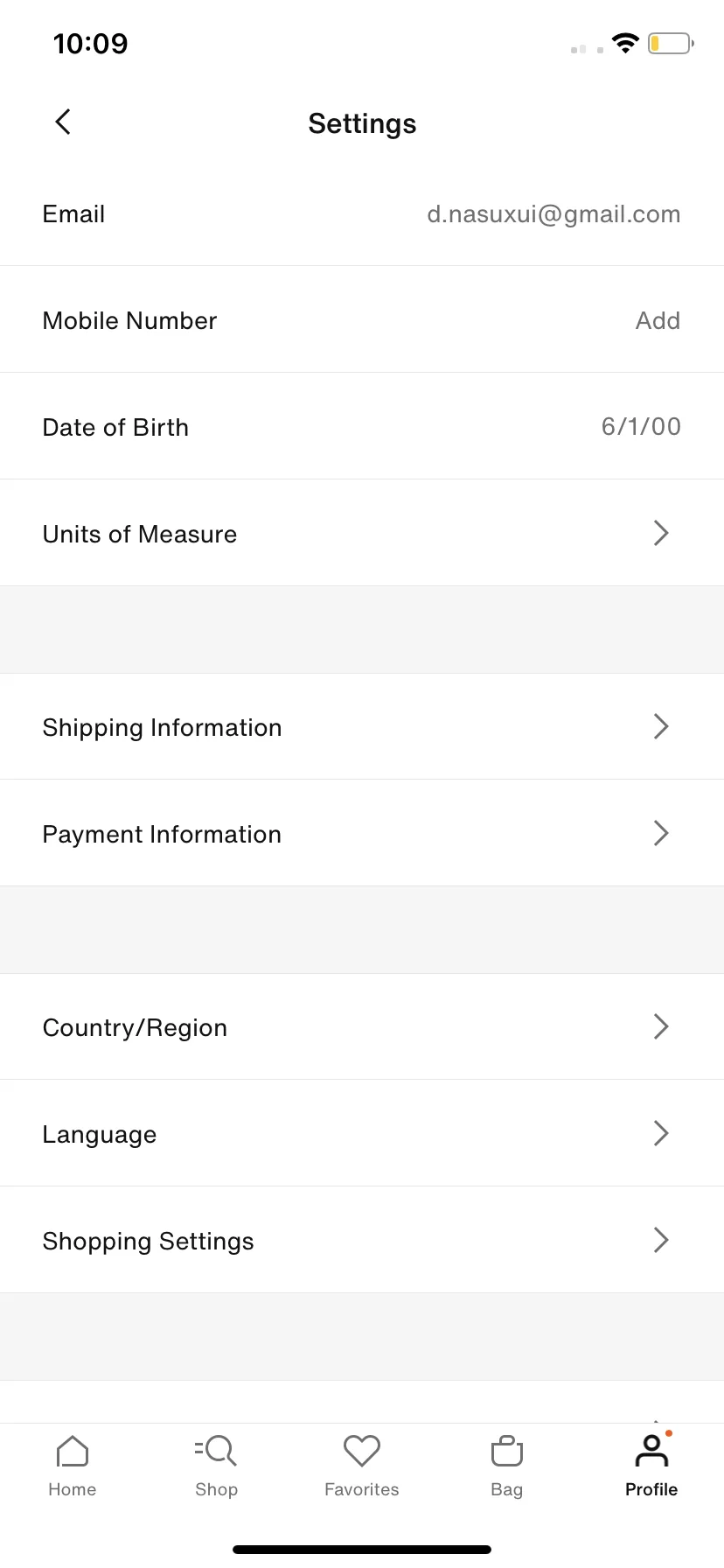
Task: Tap the Settings page title
Action: [362, 124]
